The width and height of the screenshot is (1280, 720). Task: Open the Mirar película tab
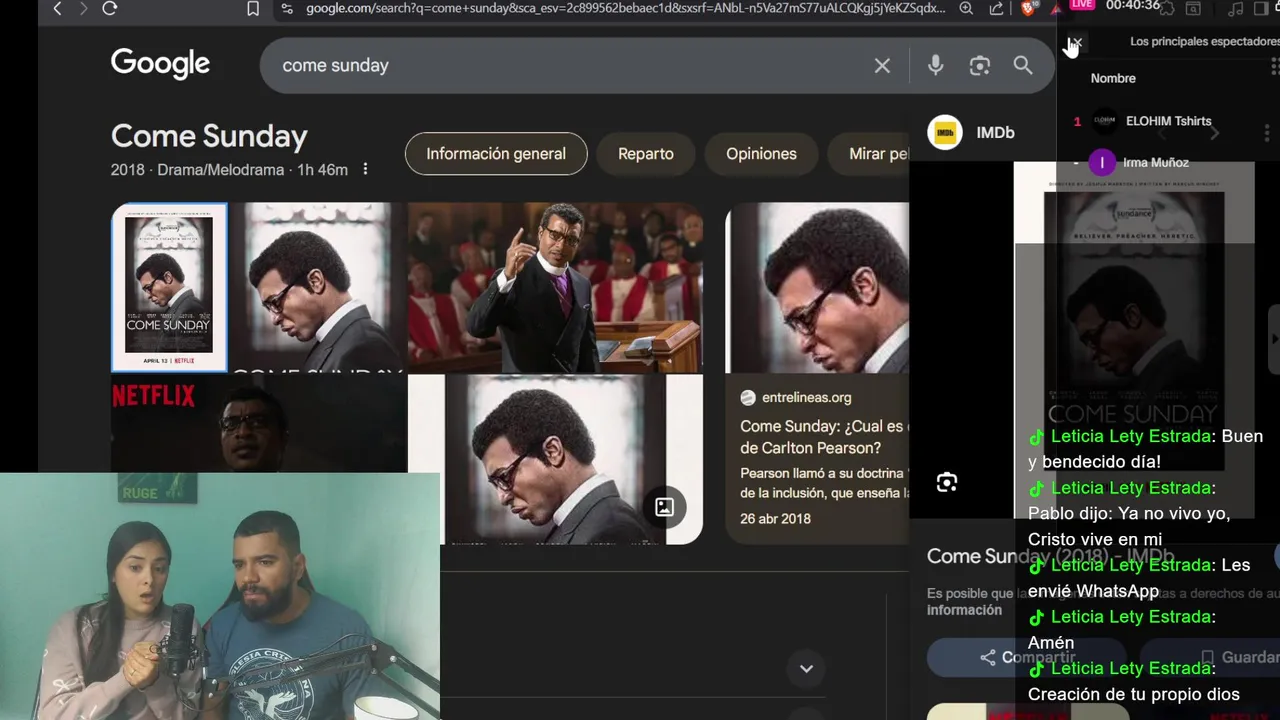point(869,154)
